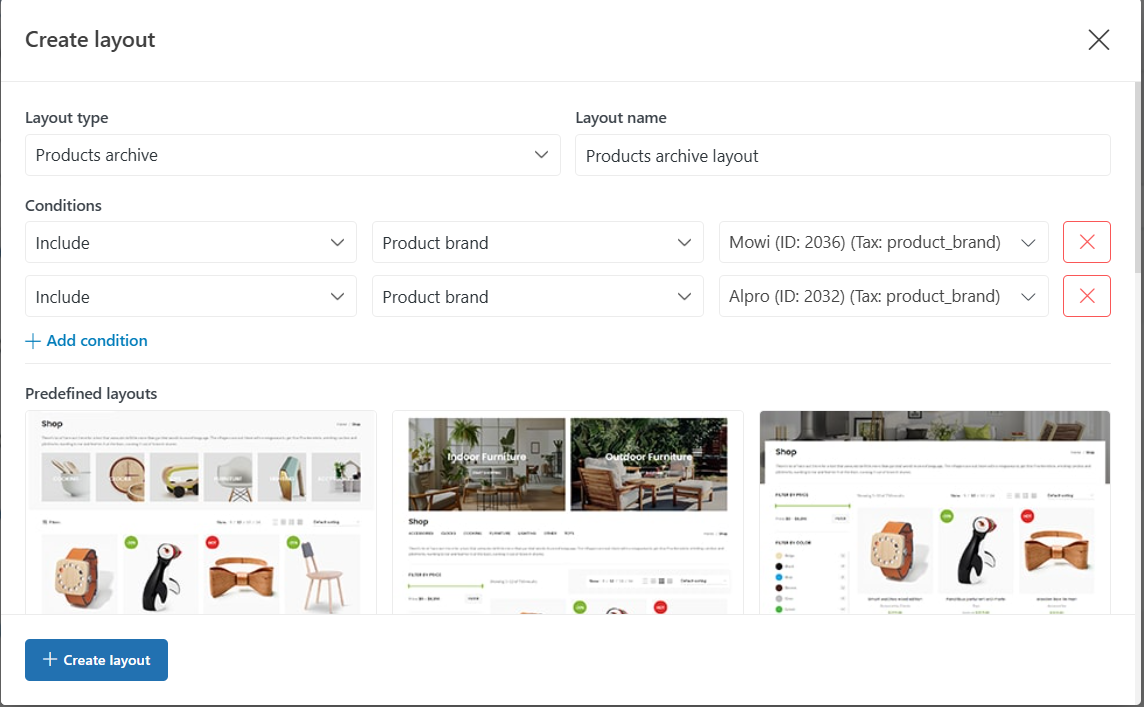Screen dimensions: 1144x707
Task: Open the Mowi brand value dropdown
Action: (x=884, y=242)
